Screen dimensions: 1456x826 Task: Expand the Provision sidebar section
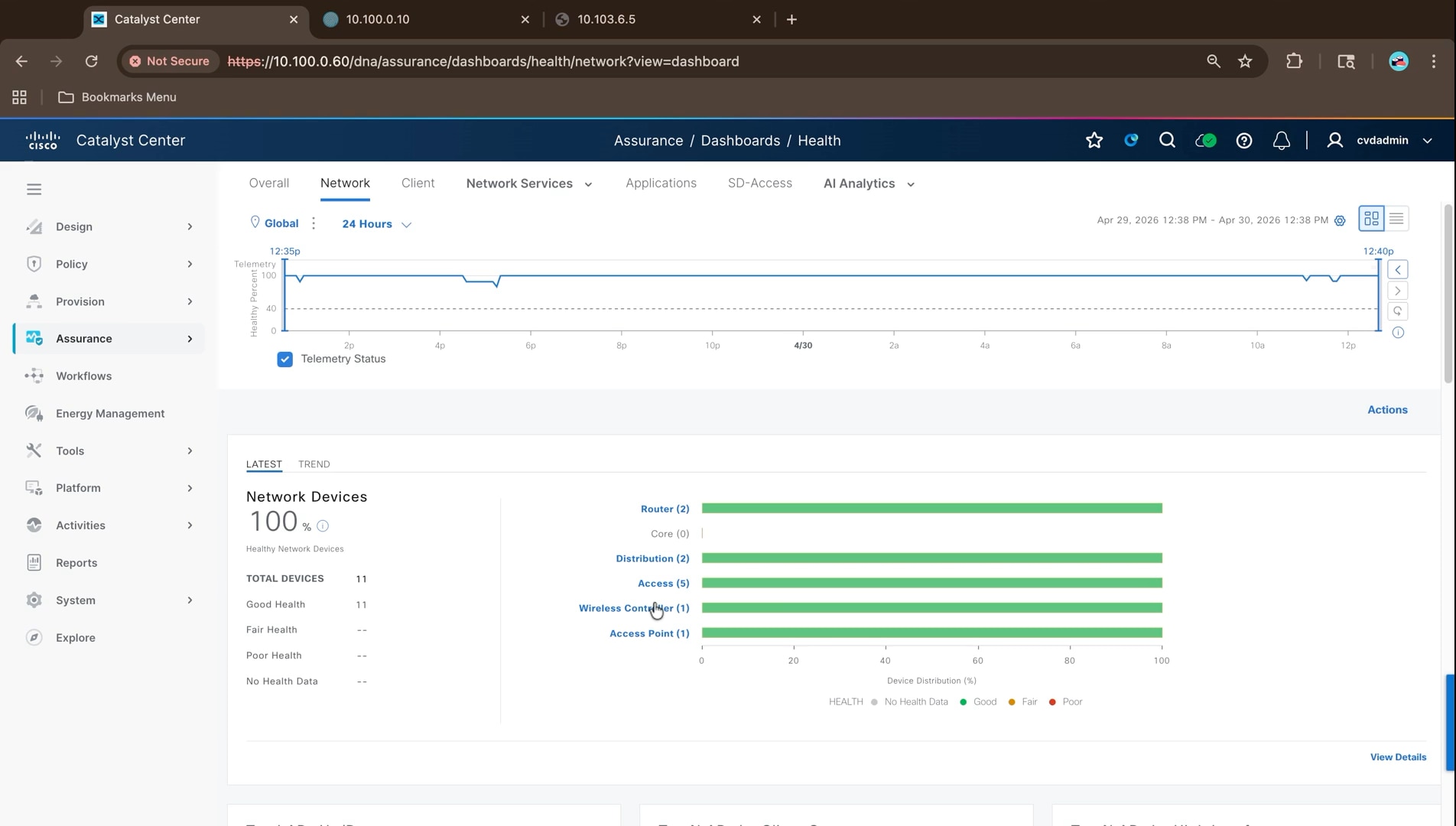(x=109, y=301)
